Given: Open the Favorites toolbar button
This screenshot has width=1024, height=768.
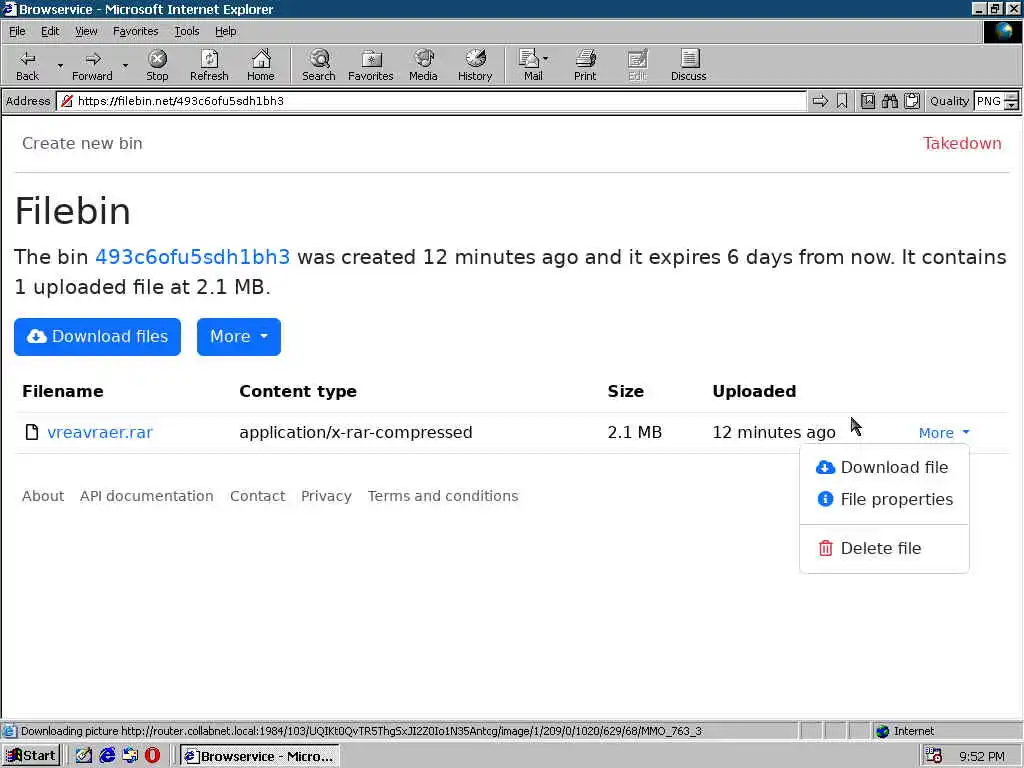Looking at the screenshot, I should tap(371, 65).
